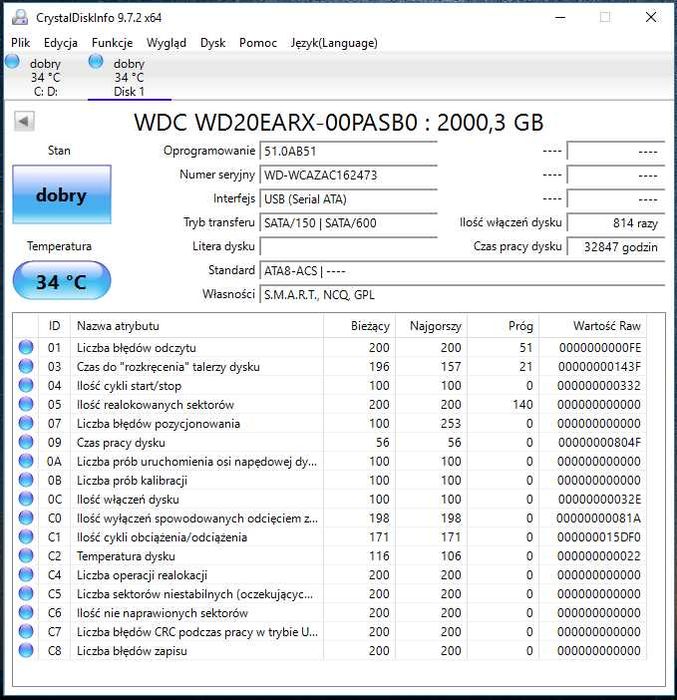Click status orb for attribute 03
This screenshot has width=677, height=700.
(x=26, y=366)
